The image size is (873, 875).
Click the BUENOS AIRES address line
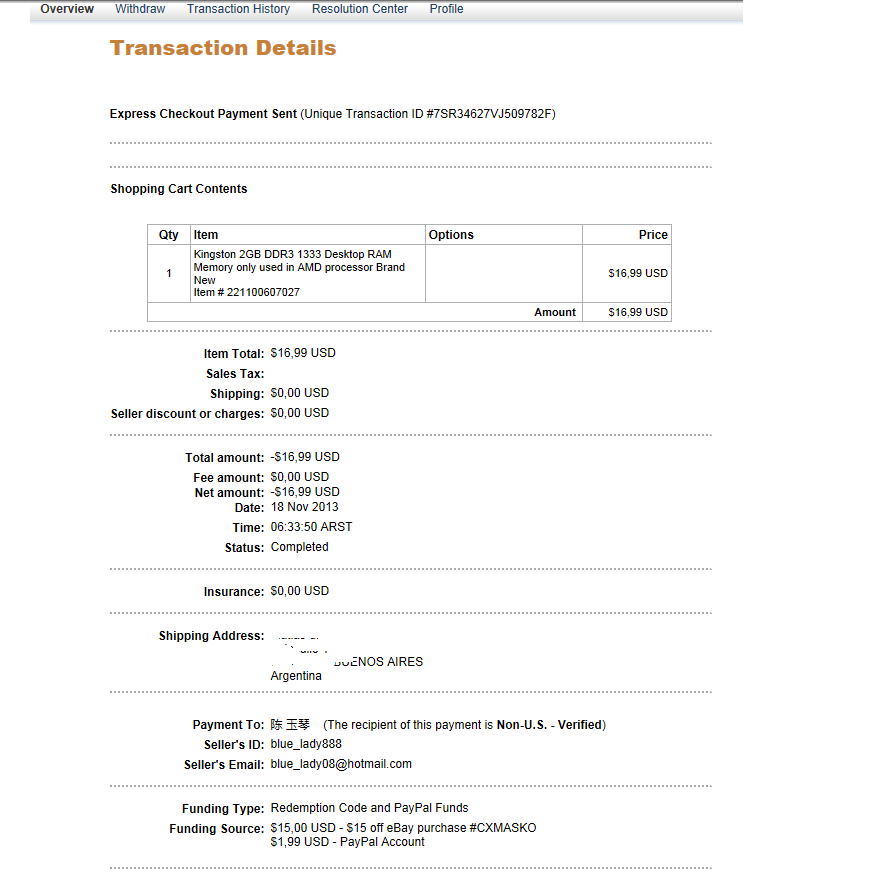pos(378,662)
